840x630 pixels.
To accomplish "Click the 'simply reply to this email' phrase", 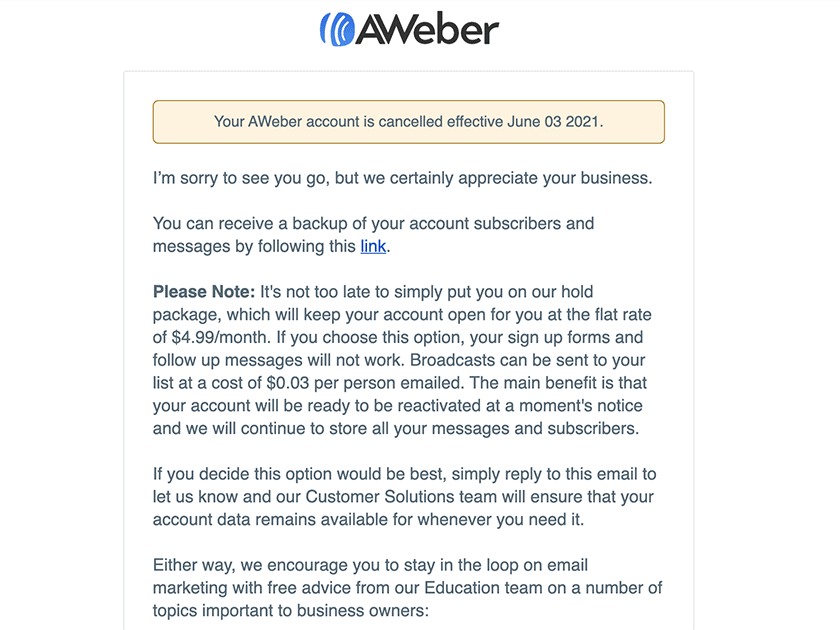I will (545, 474).
